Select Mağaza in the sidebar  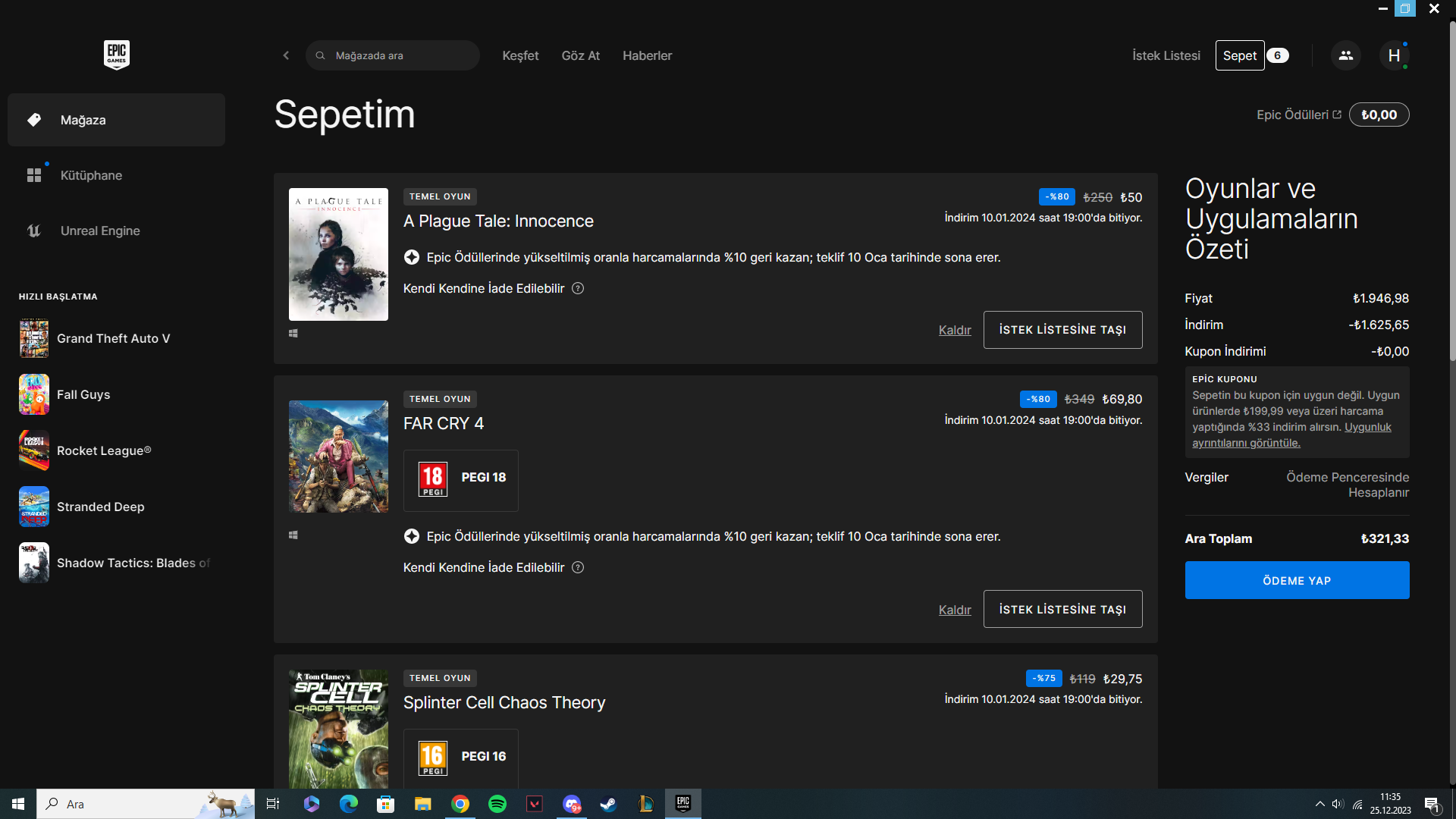pyautogui.click(x=116, y=120)
